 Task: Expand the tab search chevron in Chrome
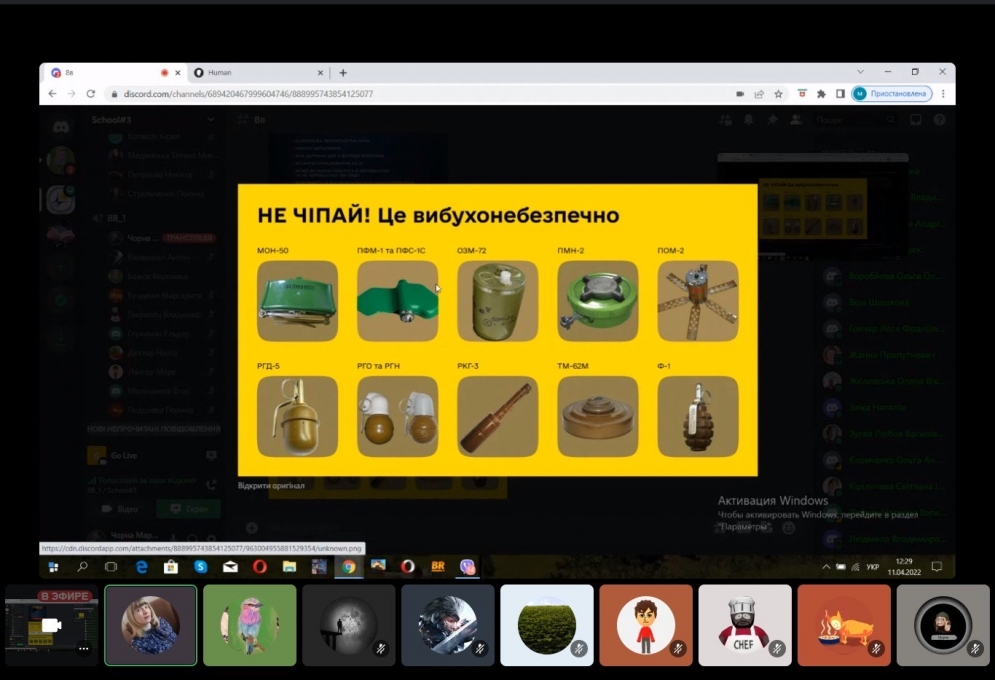pyautogui.click(x=860, y=72)
